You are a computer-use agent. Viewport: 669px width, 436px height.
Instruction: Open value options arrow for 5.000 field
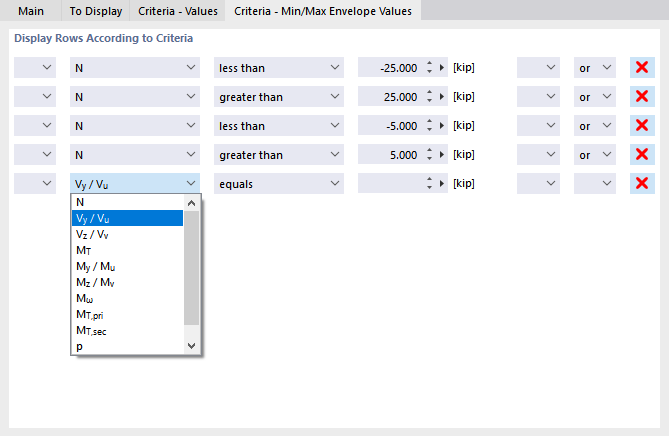click(x=442, y=154)
